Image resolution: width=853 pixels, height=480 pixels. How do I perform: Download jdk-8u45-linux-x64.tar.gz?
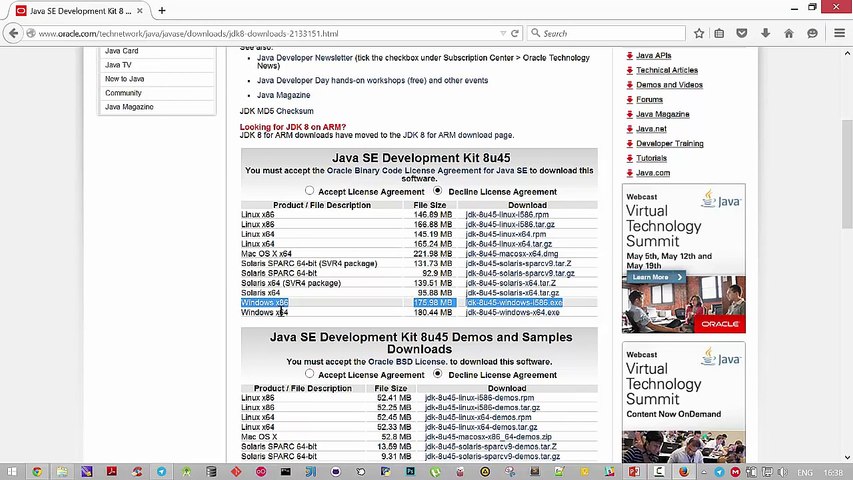click(509, 244)
